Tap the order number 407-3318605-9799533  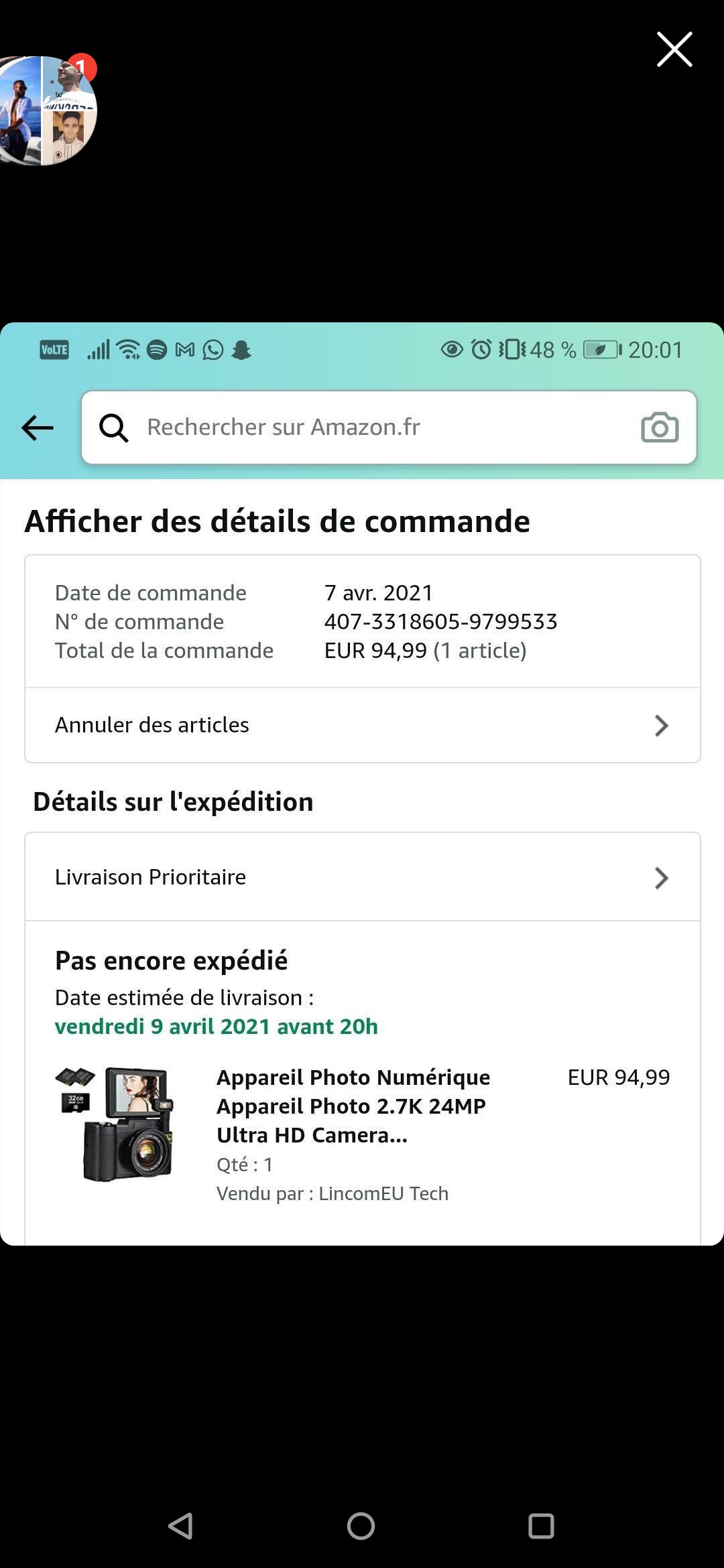click(x=440, y=622)
